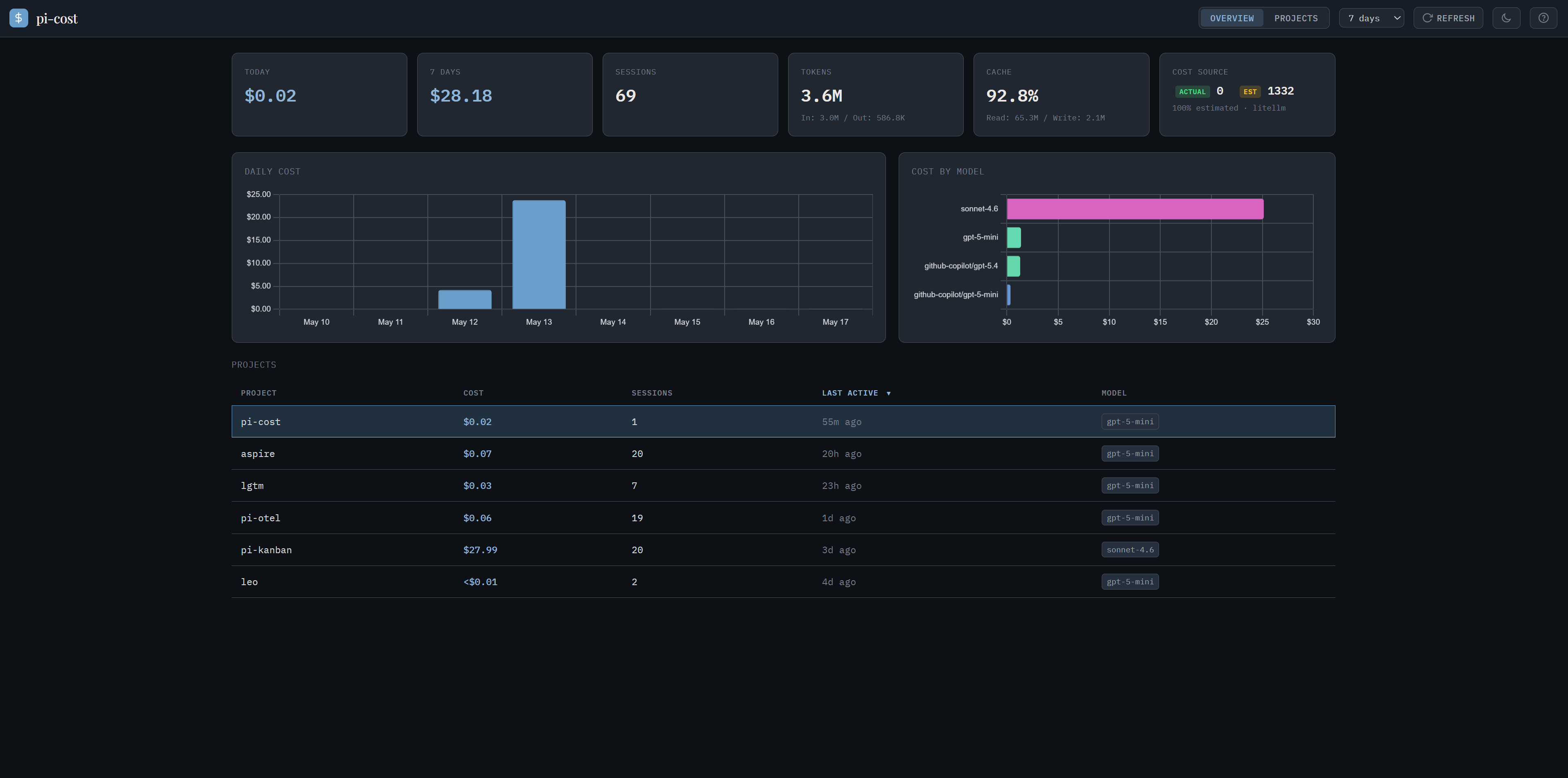
Task: Open the aspire project row
Action: tap(783, 454)
